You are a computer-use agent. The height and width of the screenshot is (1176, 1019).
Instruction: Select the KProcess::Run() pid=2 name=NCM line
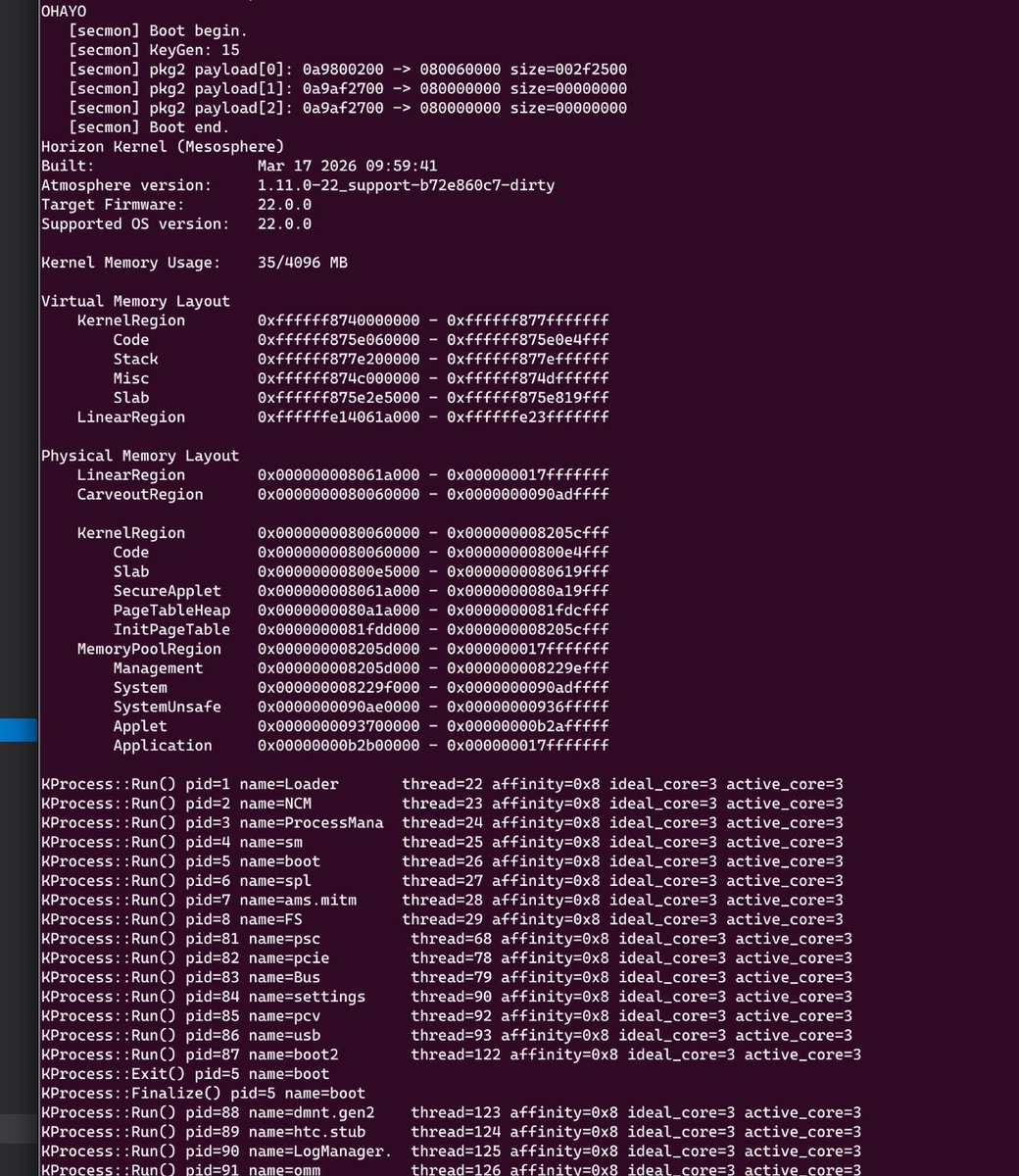[x=442, y=804]
